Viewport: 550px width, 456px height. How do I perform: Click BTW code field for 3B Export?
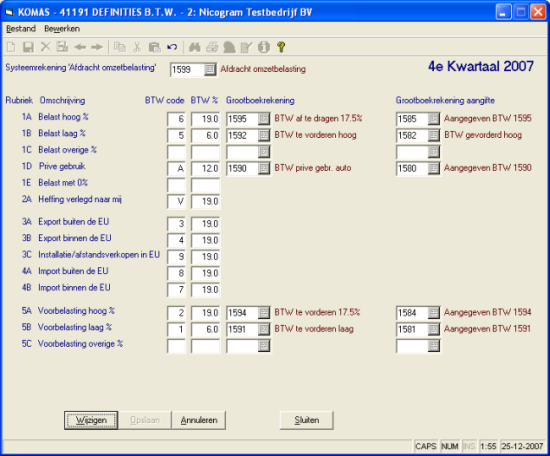176,240
